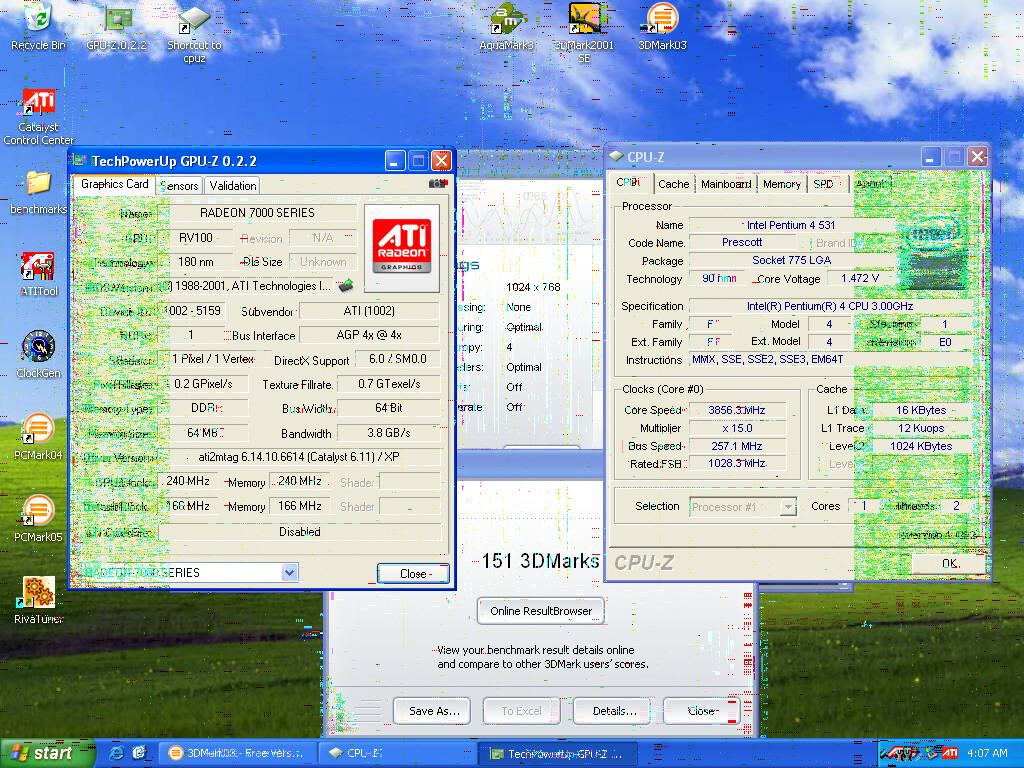Viewport: 1024px width, 768px height.
Task: Launch AquaMark3 from the desktop
Action: [x=507, y=26]
